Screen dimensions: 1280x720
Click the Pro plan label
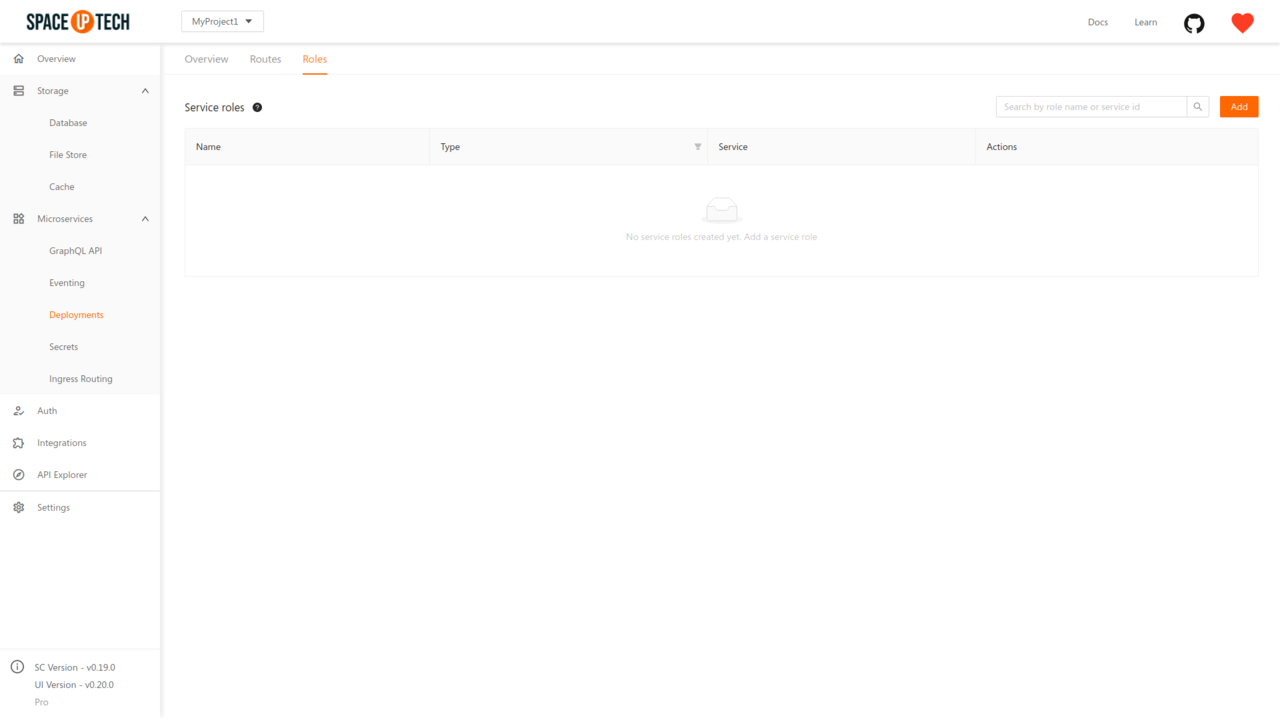41,702
